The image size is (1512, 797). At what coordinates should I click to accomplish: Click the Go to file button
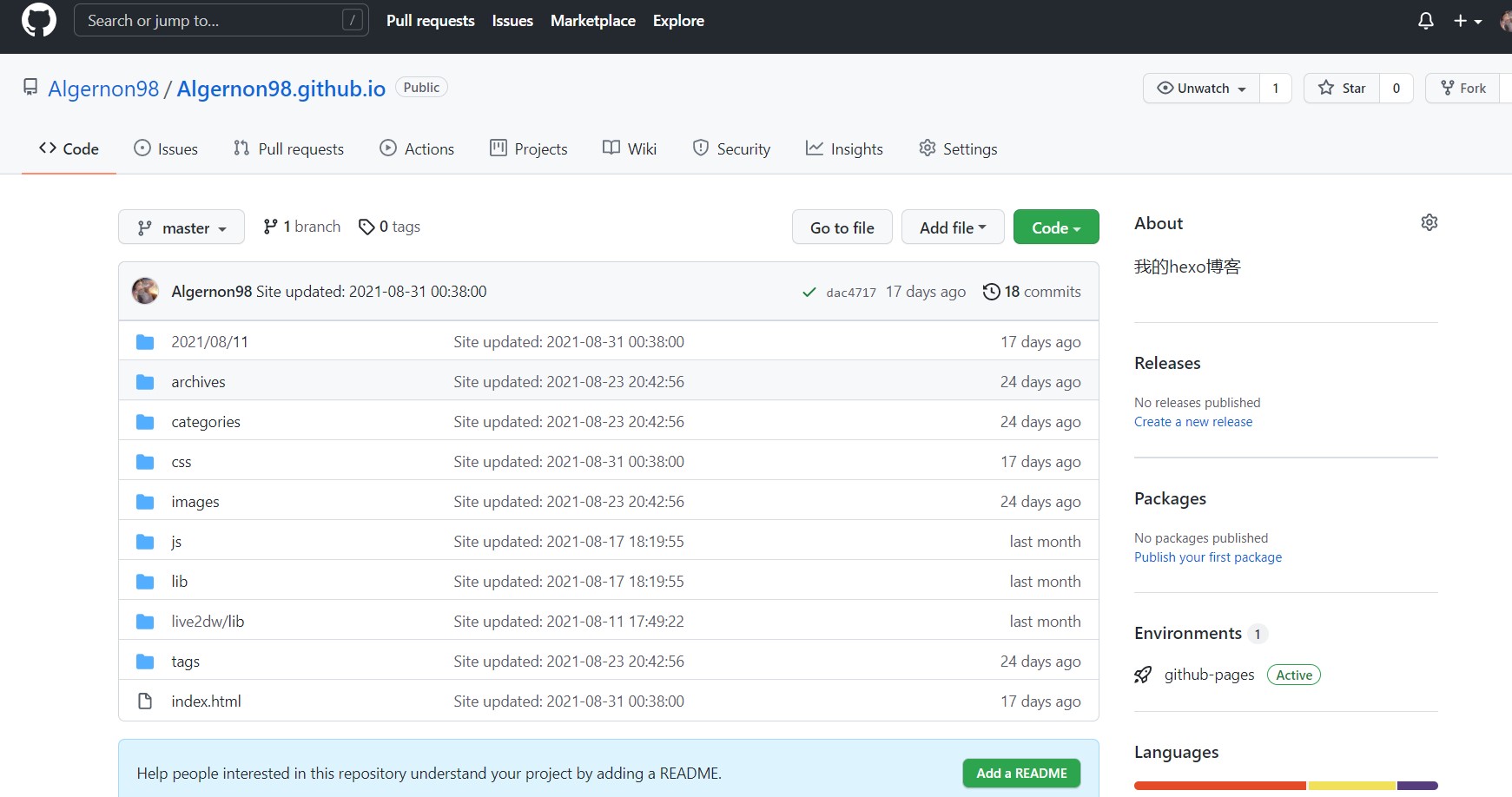pyautogui.click(x=842, y=227)
